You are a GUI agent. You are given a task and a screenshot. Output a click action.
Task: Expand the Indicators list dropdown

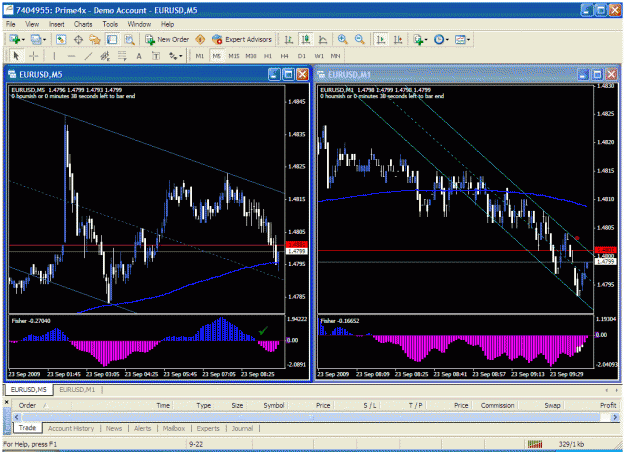tap(426, 40)
